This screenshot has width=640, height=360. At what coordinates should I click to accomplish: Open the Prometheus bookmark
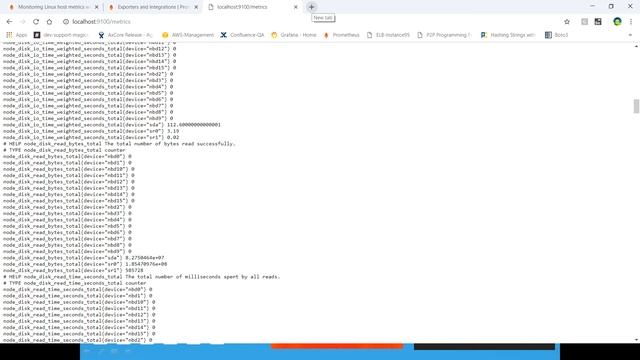tap(342, 35)
